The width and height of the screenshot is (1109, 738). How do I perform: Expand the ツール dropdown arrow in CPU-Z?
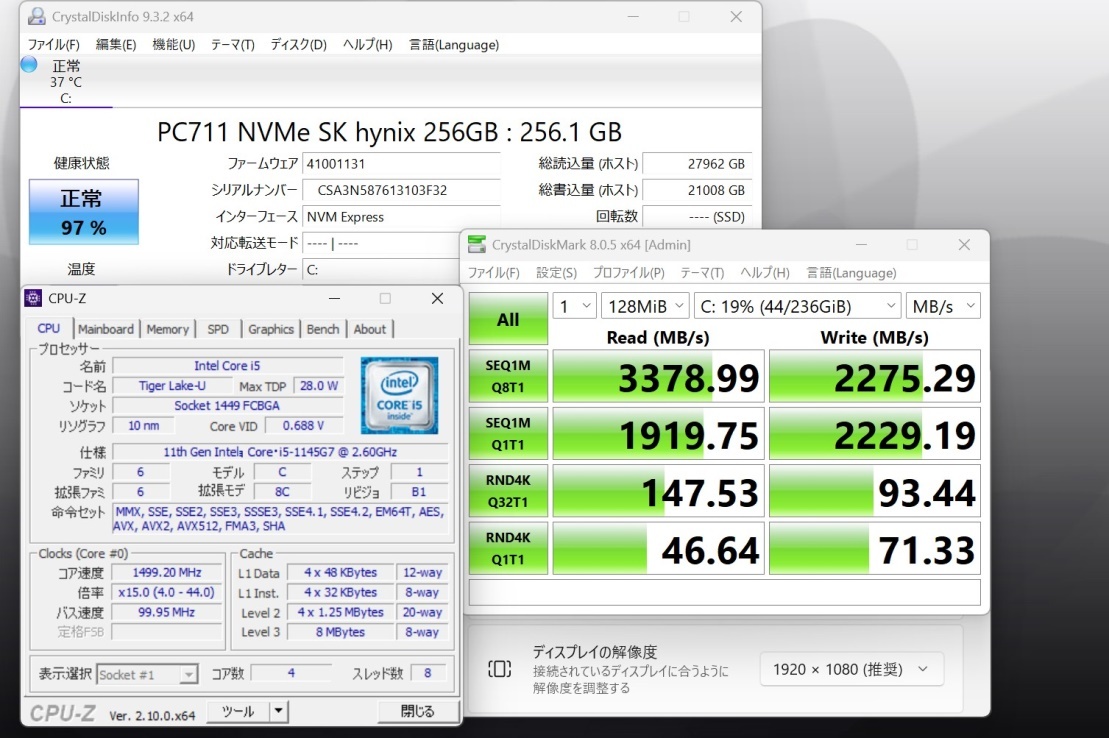pos(279,711)
